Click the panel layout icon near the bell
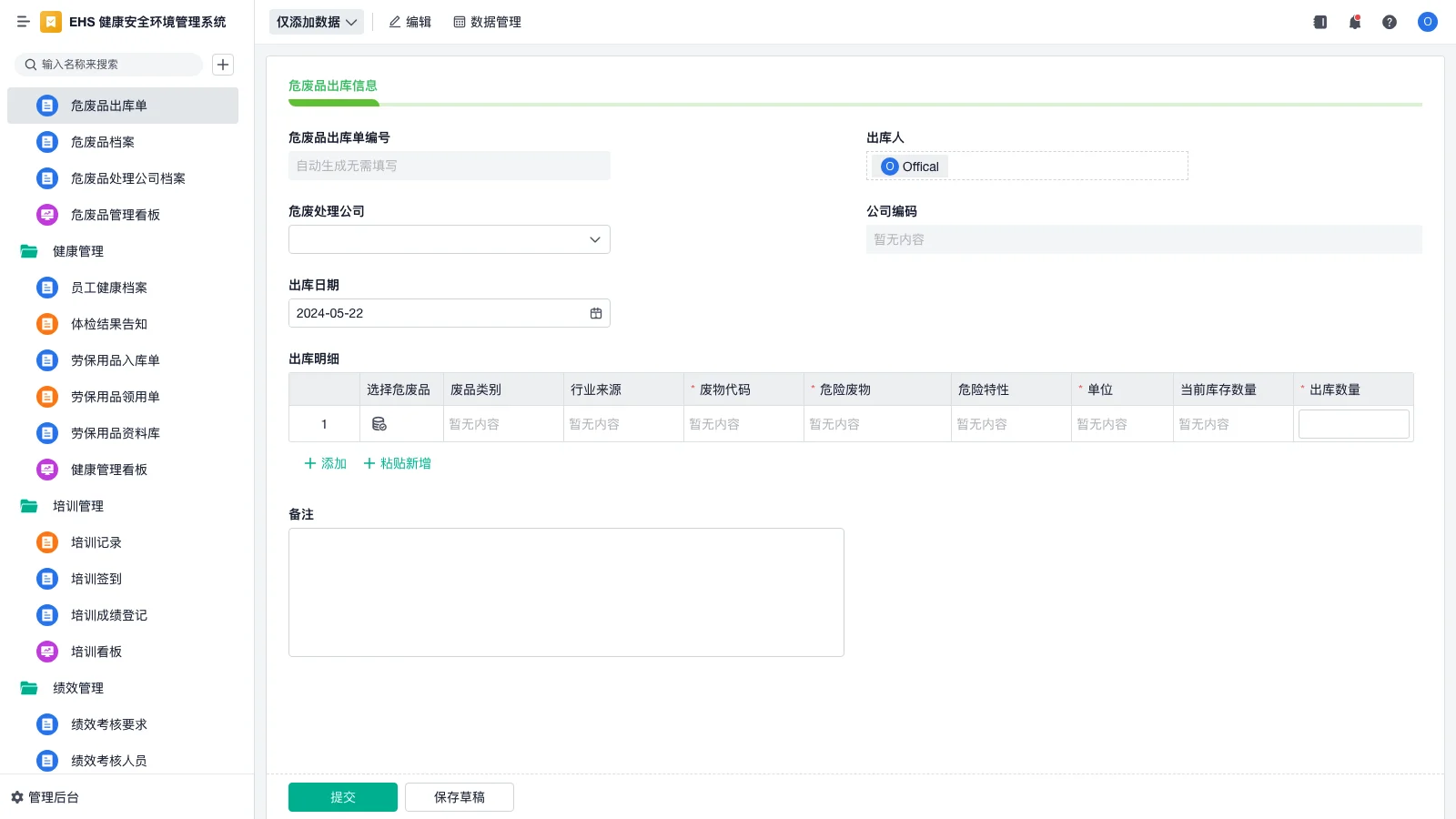 [1319, 22]
